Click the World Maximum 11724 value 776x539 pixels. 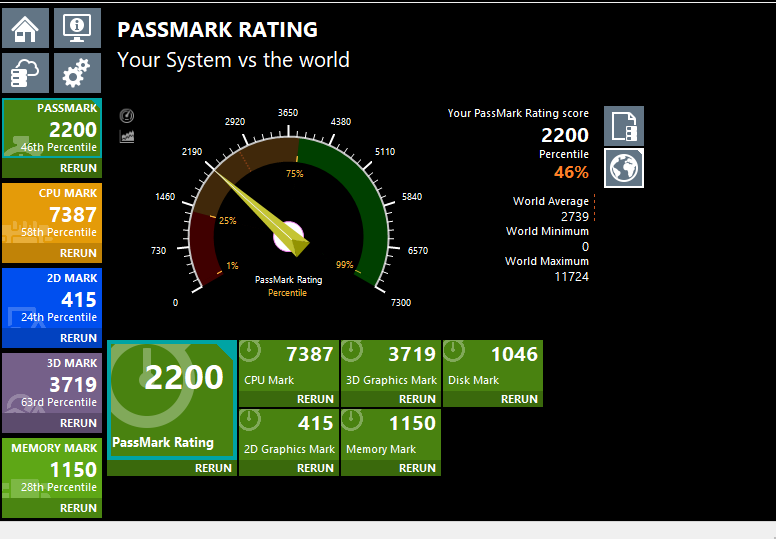pos(572,277)
